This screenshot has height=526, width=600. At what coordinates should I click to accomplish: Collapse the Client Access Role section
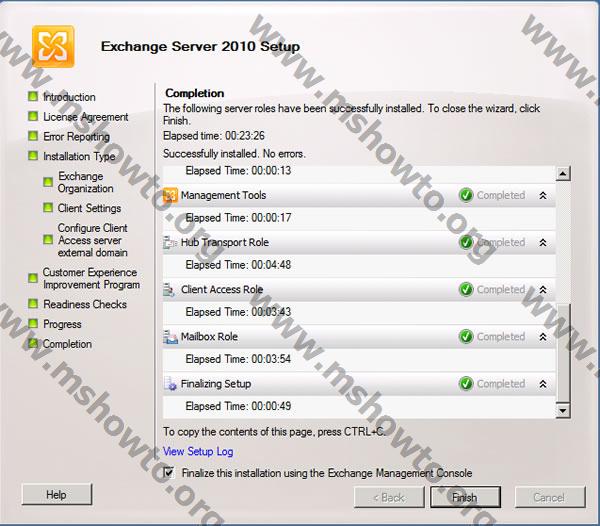(x=543, y=290)
